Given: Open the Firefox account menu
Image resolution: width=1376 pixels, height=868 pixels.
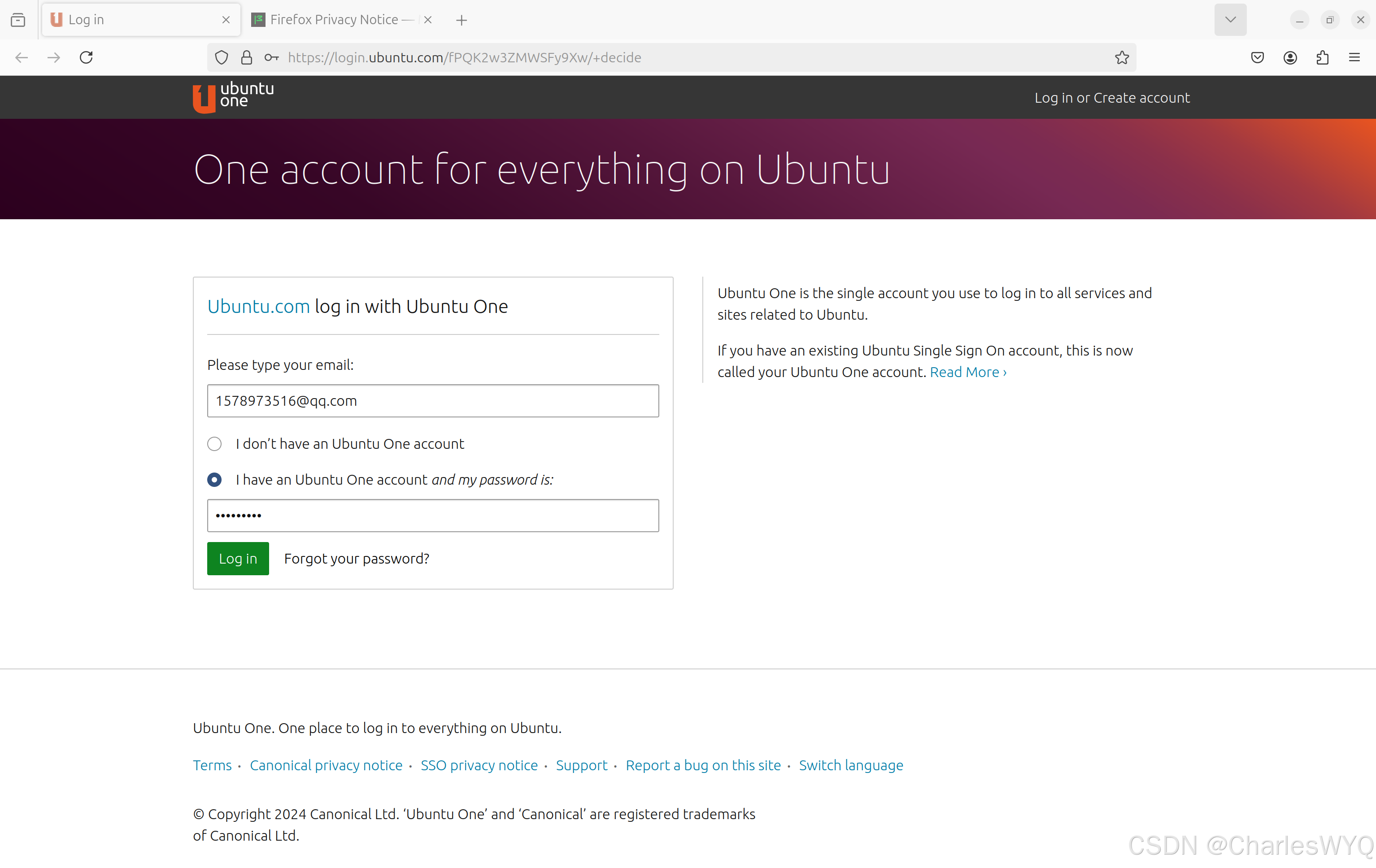Looking at the screenshot, I should point(1290,57).
